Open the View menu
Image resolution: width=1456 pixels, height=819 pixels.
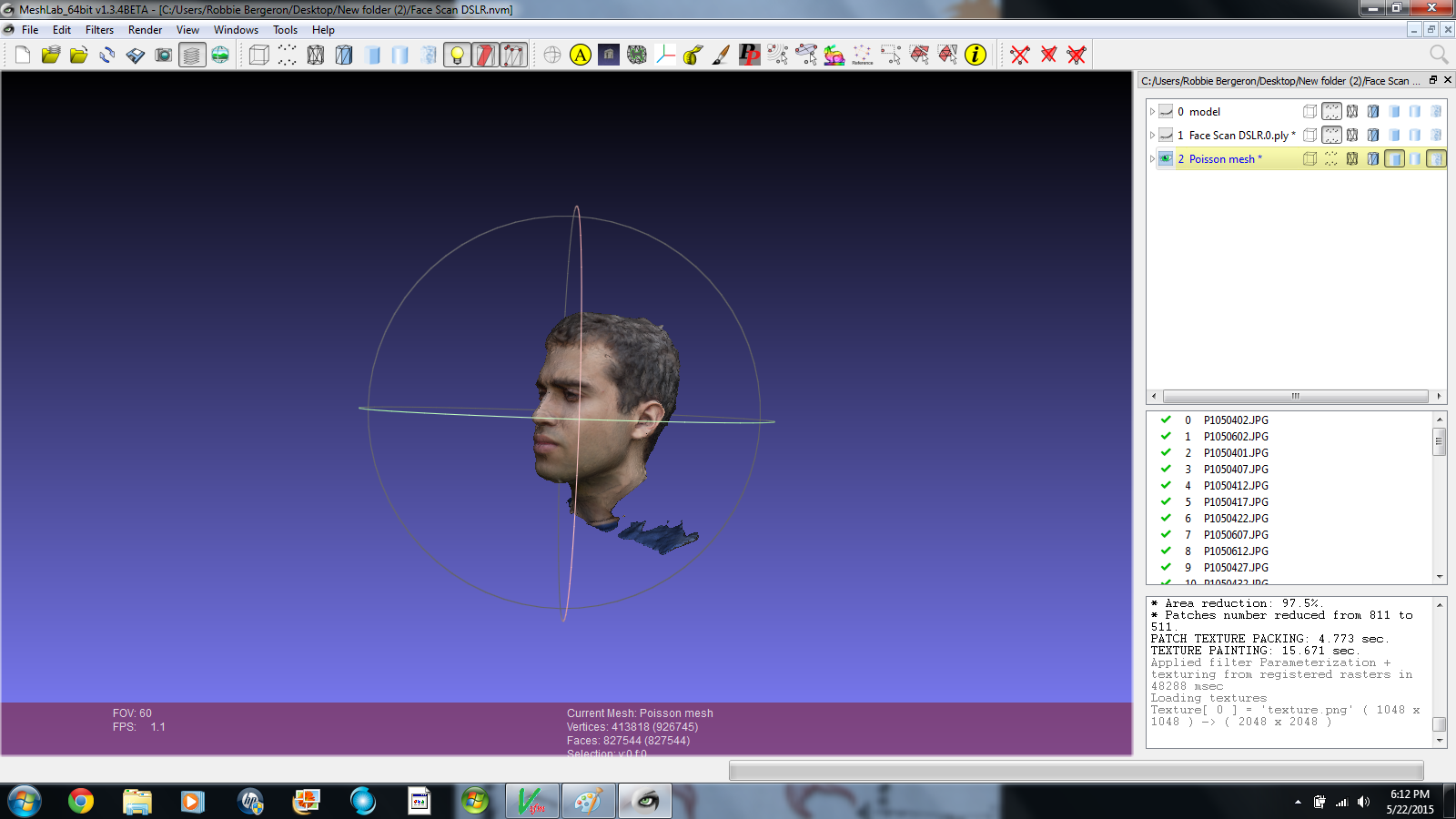pyautogui.click(x=187, y=30)
